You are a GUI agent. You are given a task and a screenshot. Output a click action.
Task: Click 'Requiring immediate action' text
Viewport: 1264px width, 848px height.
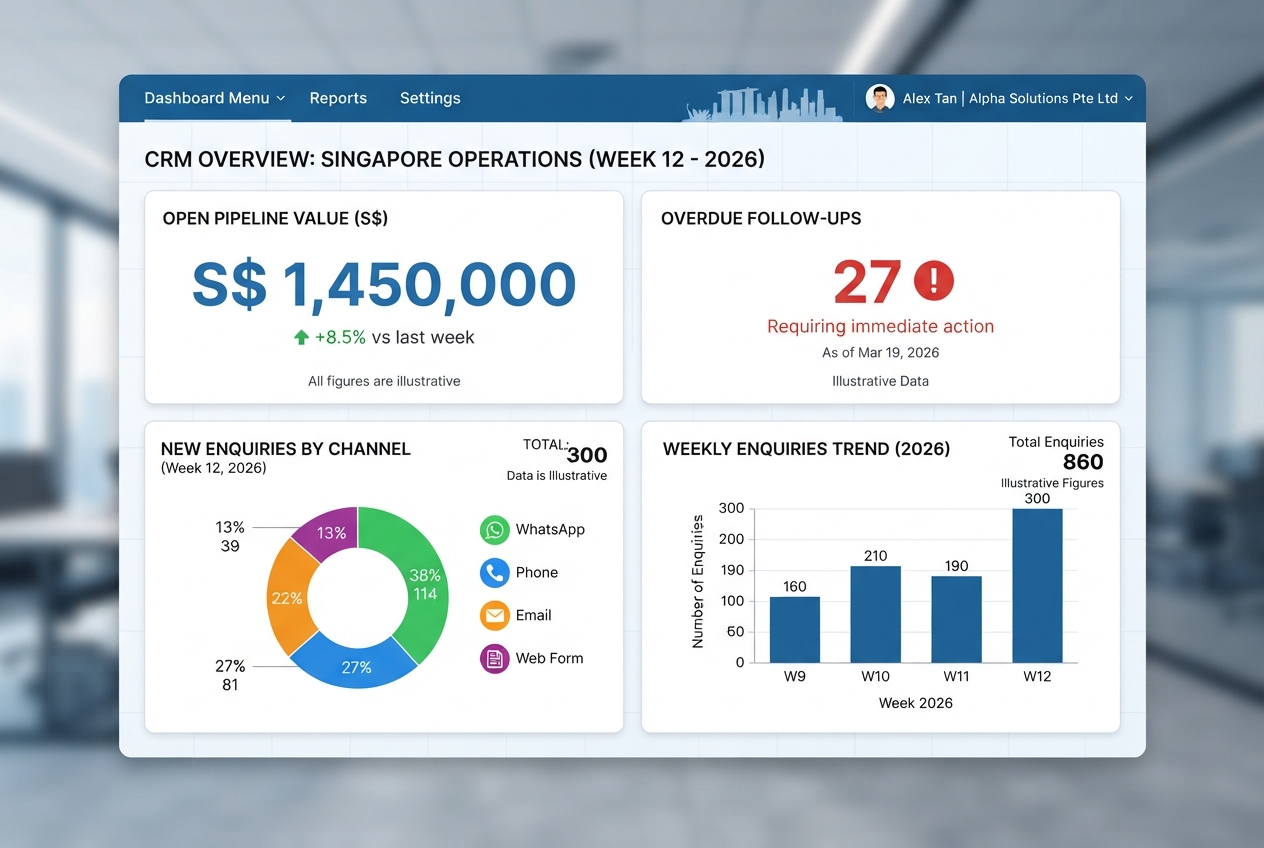[880, 326]
